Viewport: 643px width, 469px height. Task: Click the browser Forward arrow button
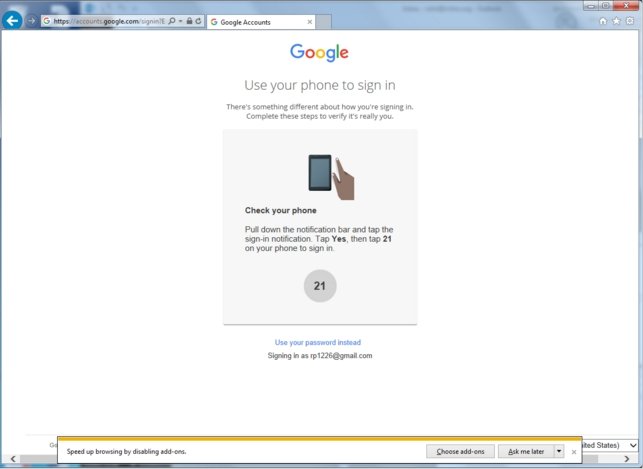[32, 20]
